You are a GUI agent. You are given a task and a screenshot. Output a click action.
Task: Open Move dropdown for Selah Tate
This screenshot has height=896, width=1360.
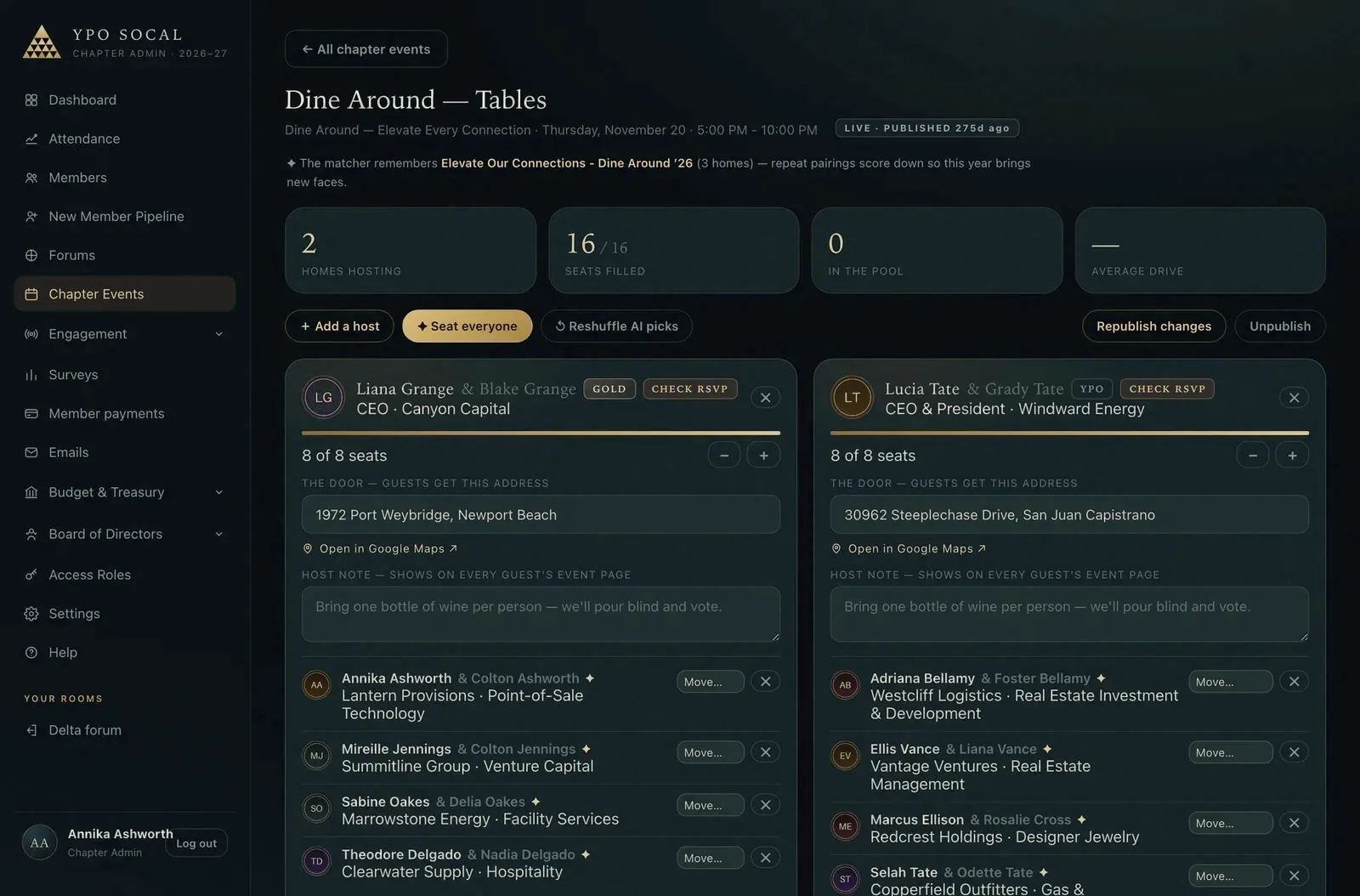coord(1231,876)
